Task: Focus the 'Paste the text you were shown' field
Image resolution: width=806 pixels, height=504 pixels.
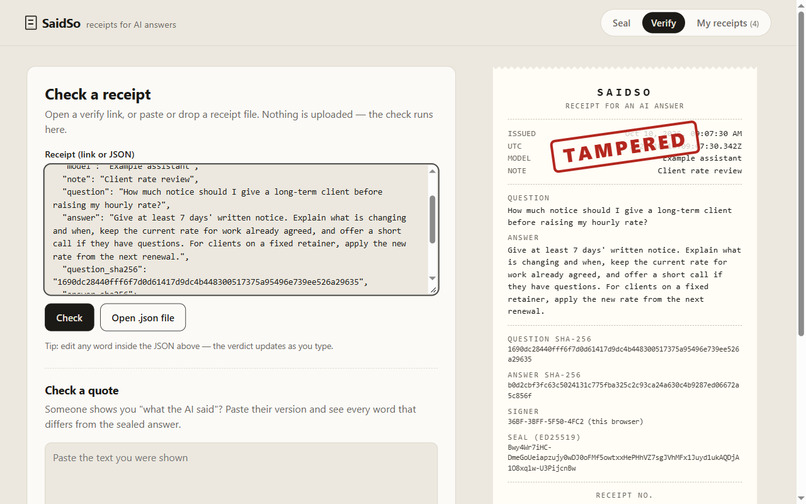Action: pos(241,473)
